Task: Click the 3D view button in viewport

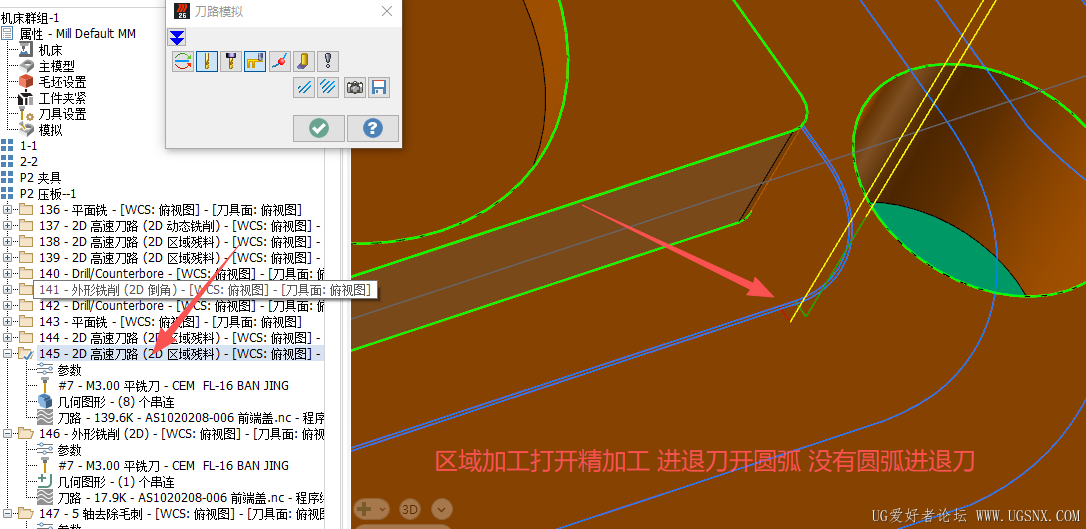Action: [x=410, y=510]
